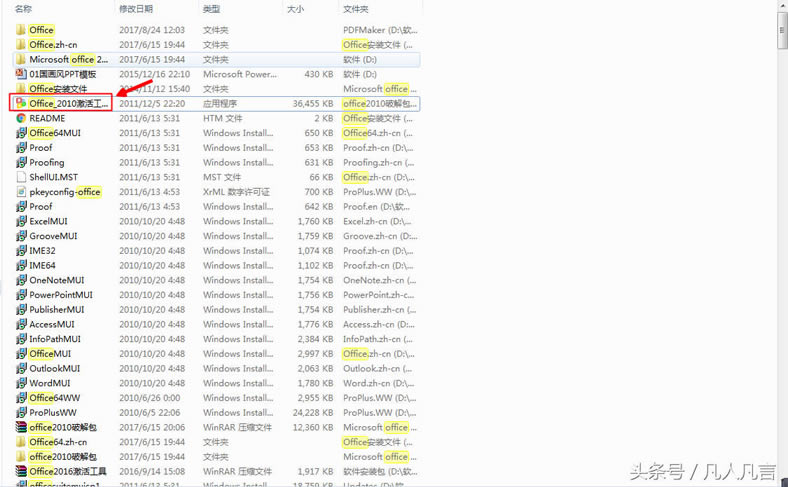The image size is (788, 487).
Task: Select the OneNoteMUI installer icon
Action: click(21, 280)
